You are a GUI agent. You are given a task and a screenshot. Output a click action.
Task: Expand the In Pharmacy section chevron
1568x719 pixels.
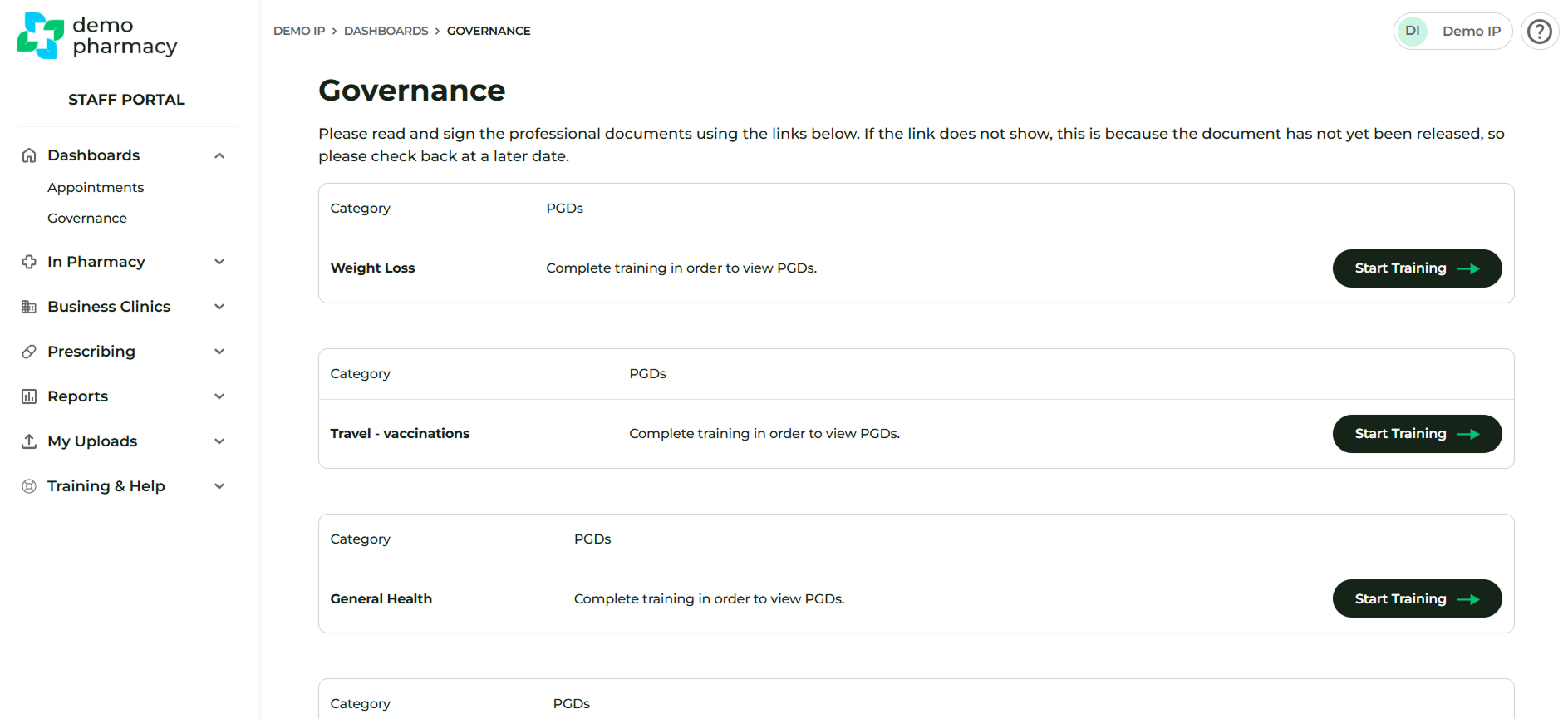tap(219, 262)
